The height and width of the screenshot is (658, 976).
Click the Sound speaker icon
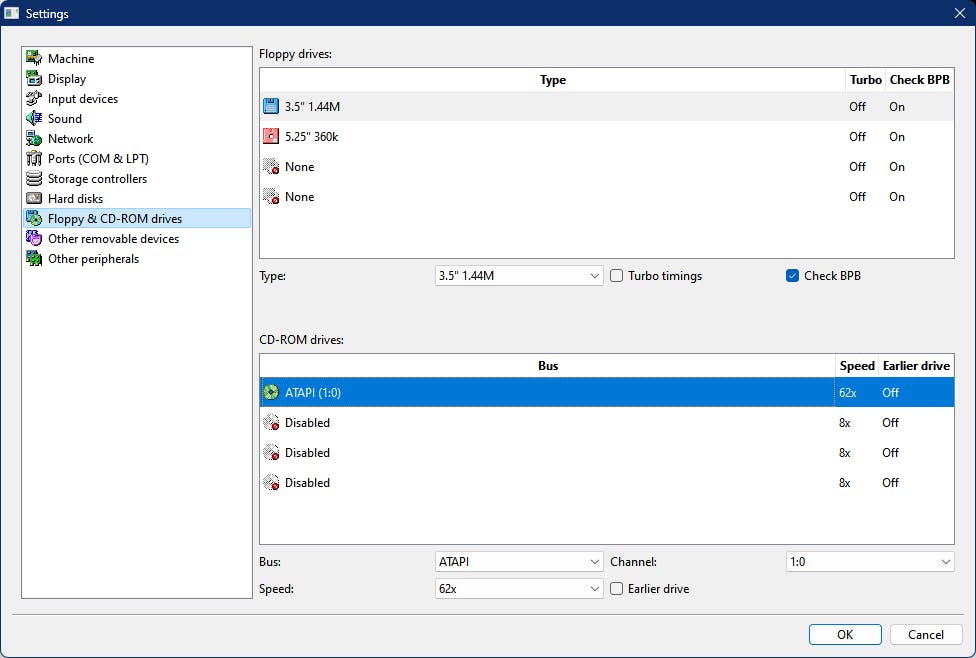click(x=34, y=119)
